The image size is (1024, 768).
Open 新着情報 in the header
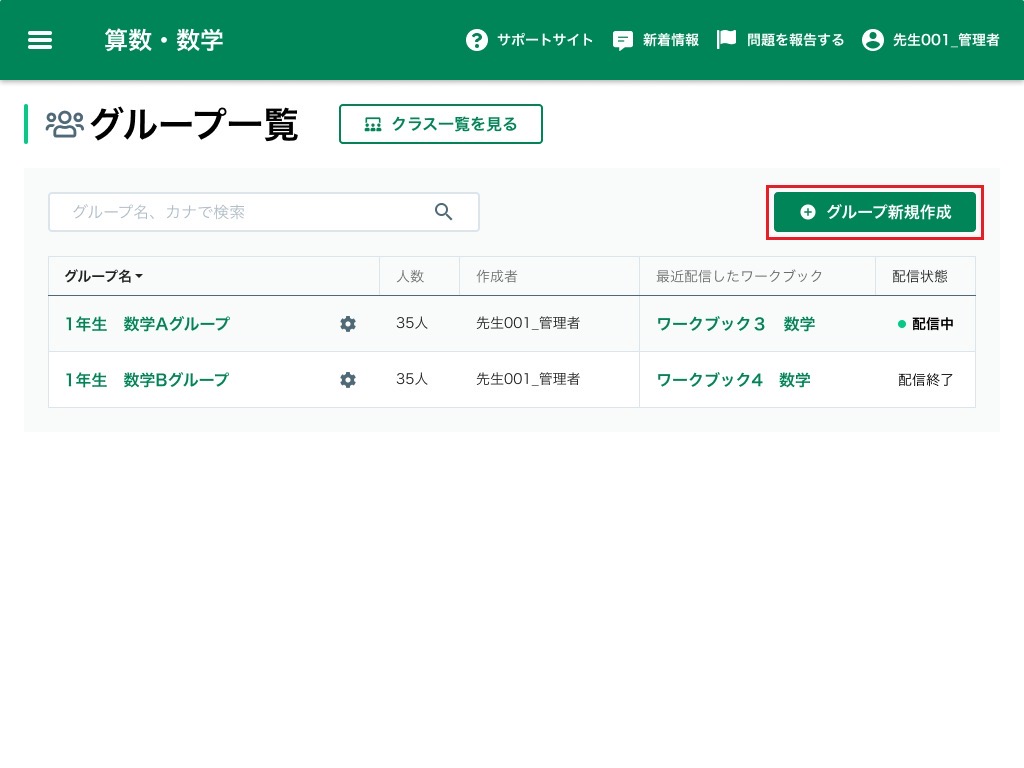coord(671,40)
